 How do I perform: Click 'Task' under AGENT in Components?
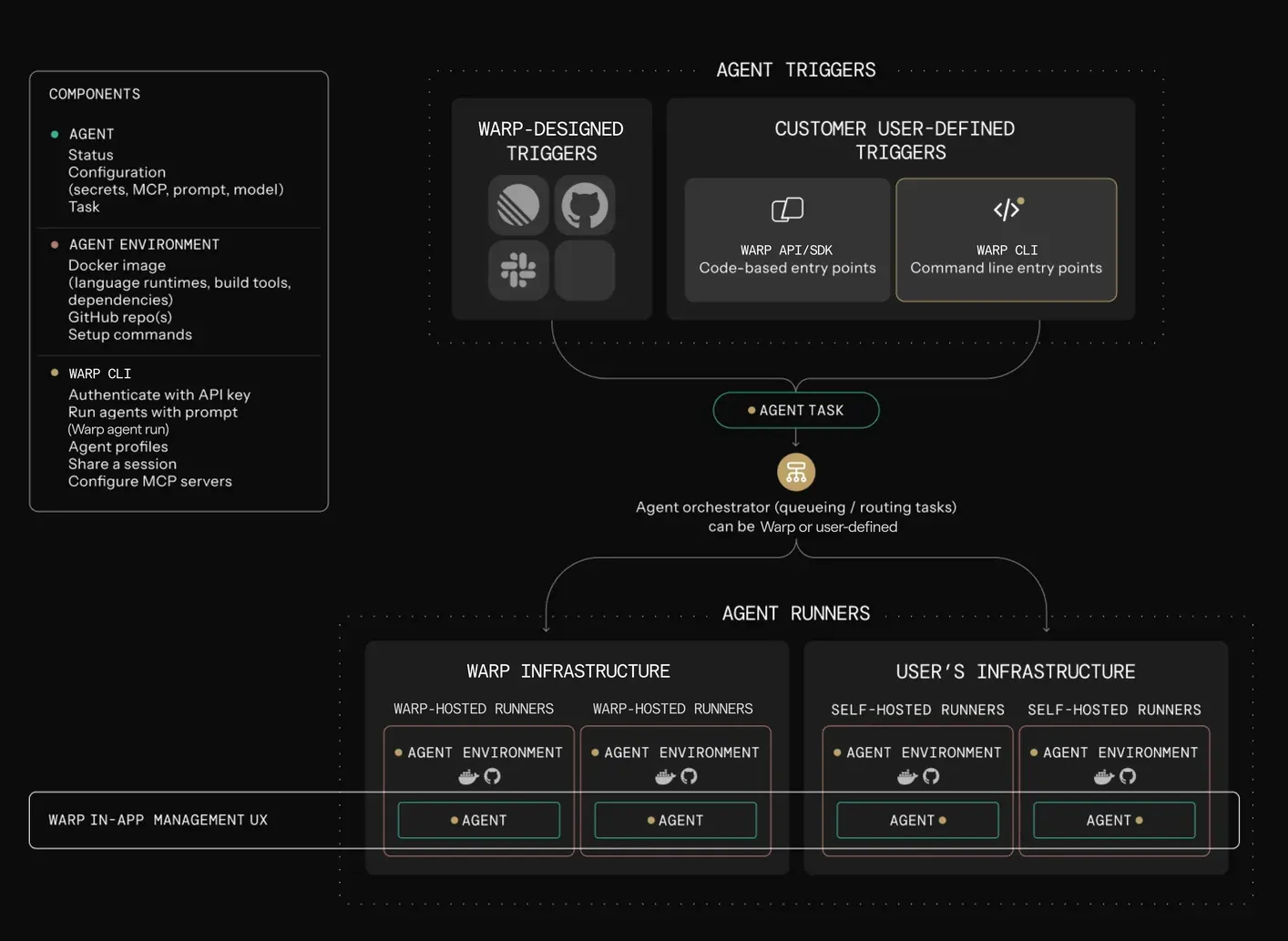(x=84, y=207)
